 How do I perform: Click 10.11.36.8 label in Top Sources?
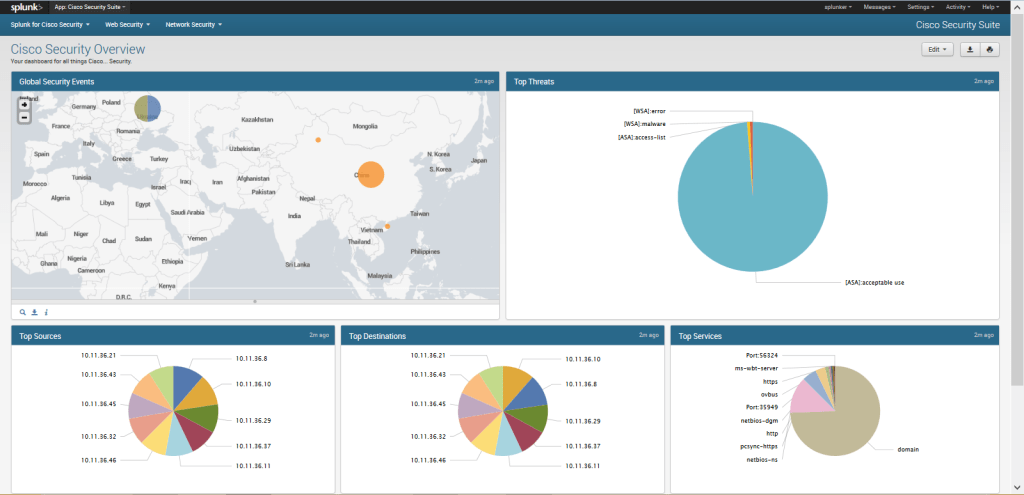point(251,359)
